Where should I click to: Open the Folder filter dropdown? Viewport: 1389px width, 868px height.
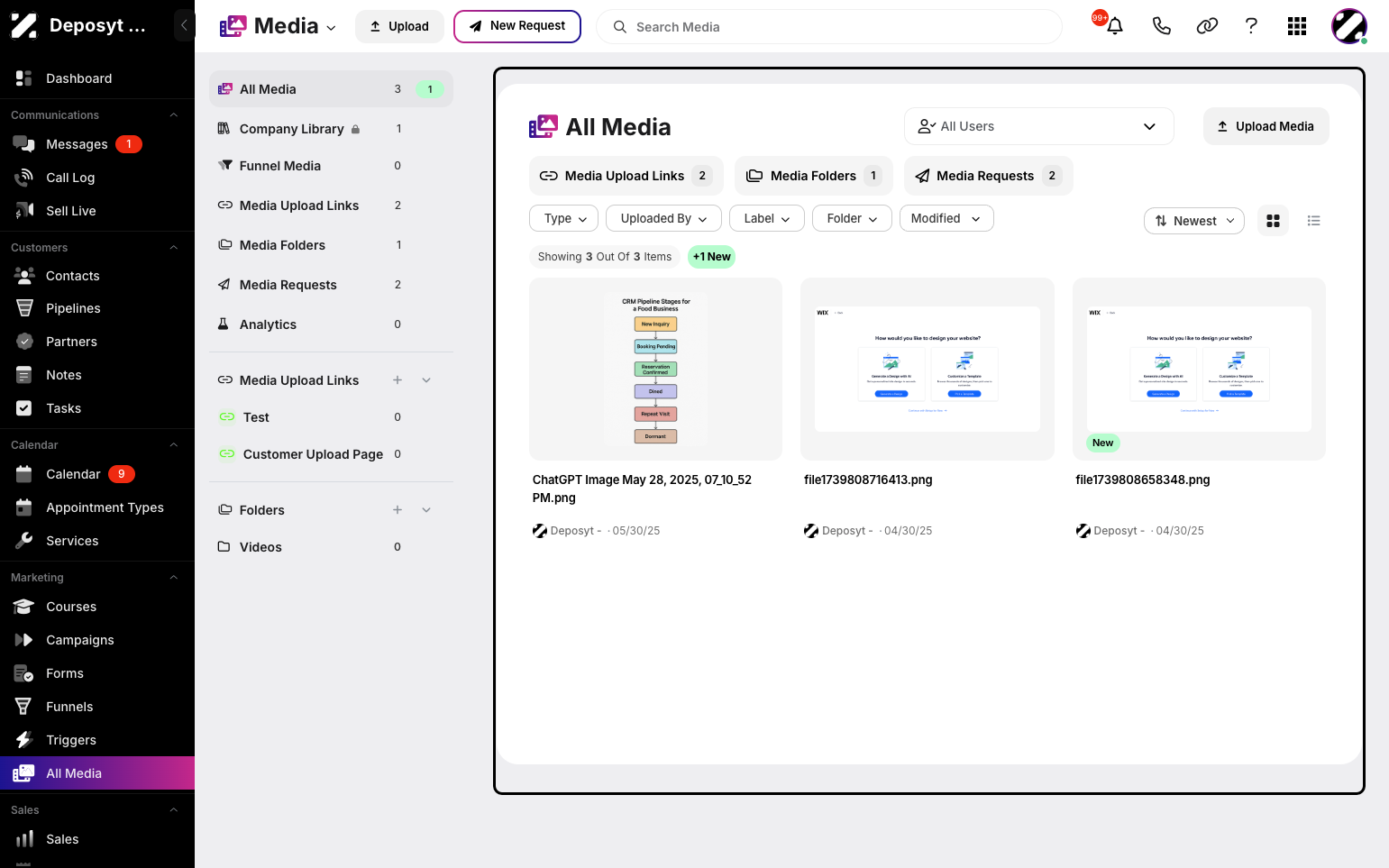pyautogui.click(x=852, y=218)
